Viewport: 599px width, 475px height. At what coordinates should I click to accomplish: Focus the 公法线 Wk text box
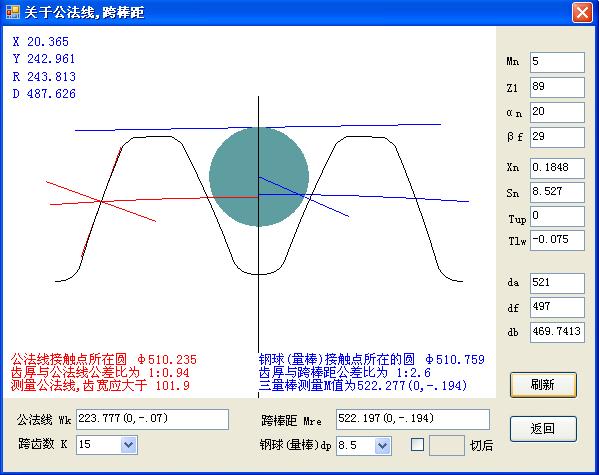[152, 419]
